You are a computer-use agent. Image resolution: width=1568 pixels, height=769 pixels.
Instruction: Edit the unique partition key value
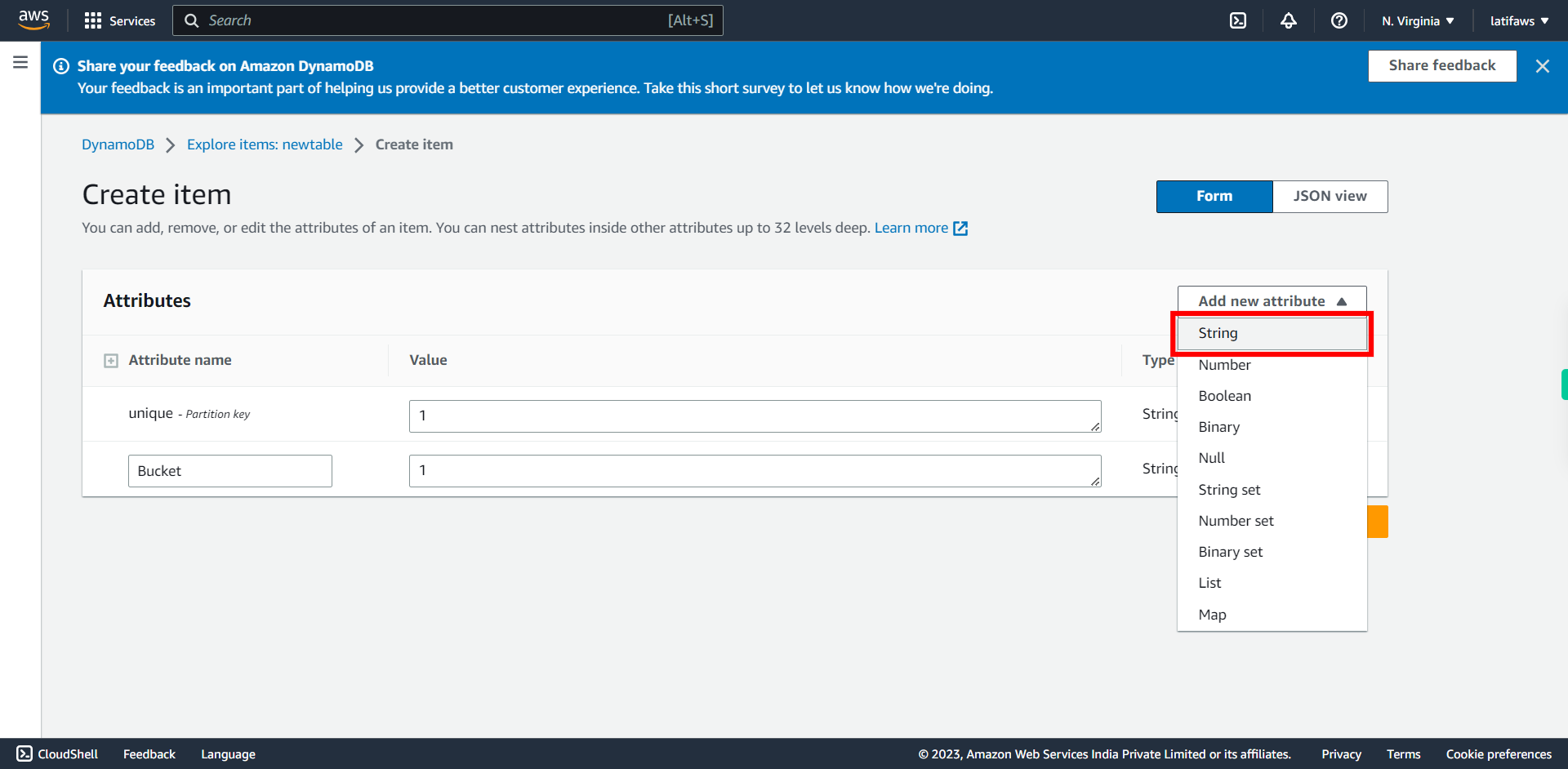[755, 416]
